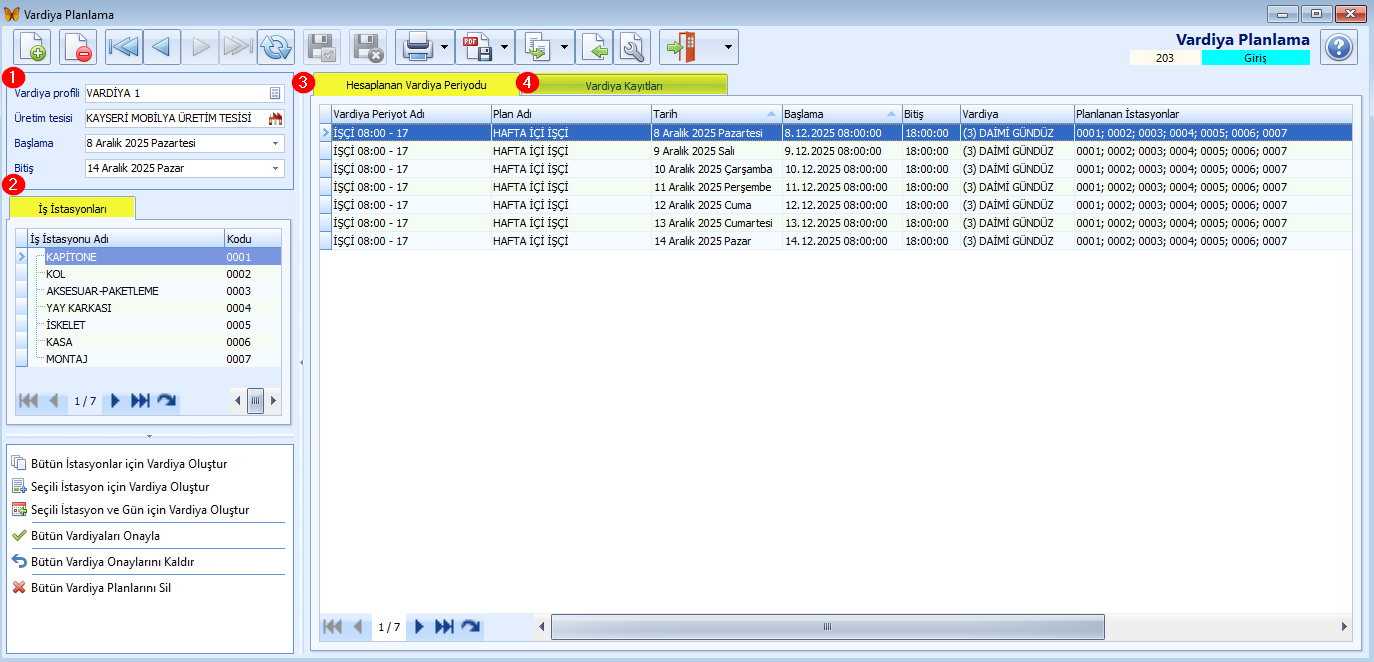Open the copy documents dropdown arrow
1374x662 pixels.
point(564,47)
